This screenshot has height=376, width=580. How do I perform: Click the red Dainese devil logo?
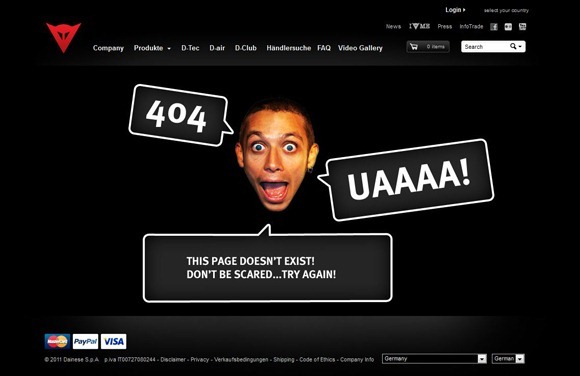click(63, 37)
